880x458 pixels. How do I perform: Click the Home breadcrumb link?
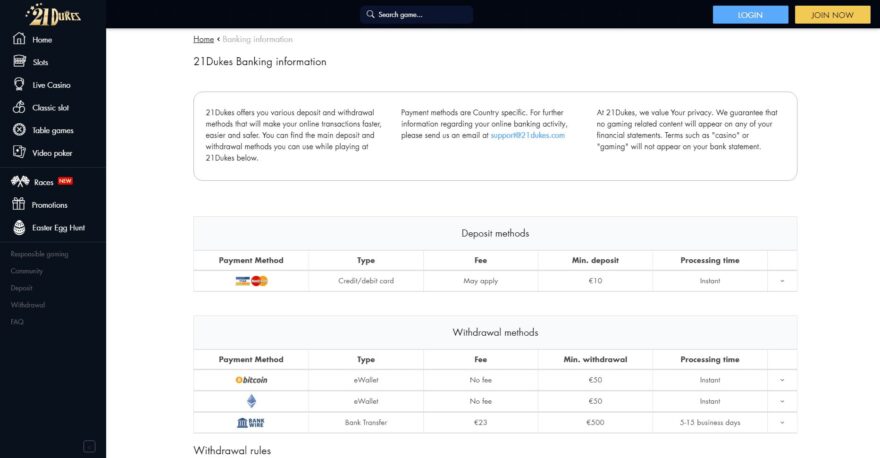tap(204, 39)
